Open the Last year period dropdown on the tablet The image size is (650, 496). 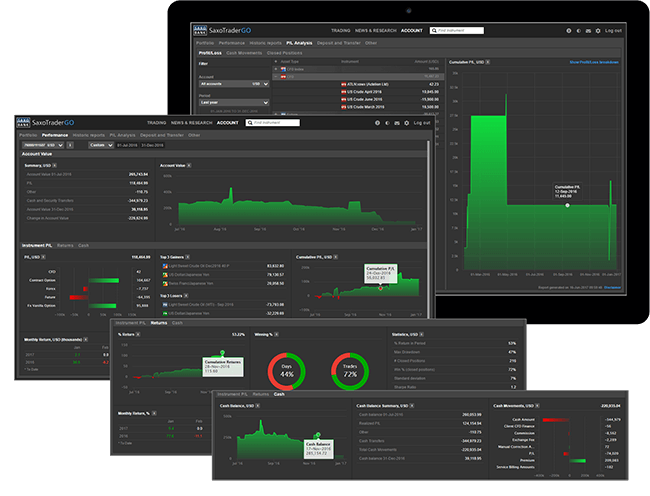click(234, 102)
